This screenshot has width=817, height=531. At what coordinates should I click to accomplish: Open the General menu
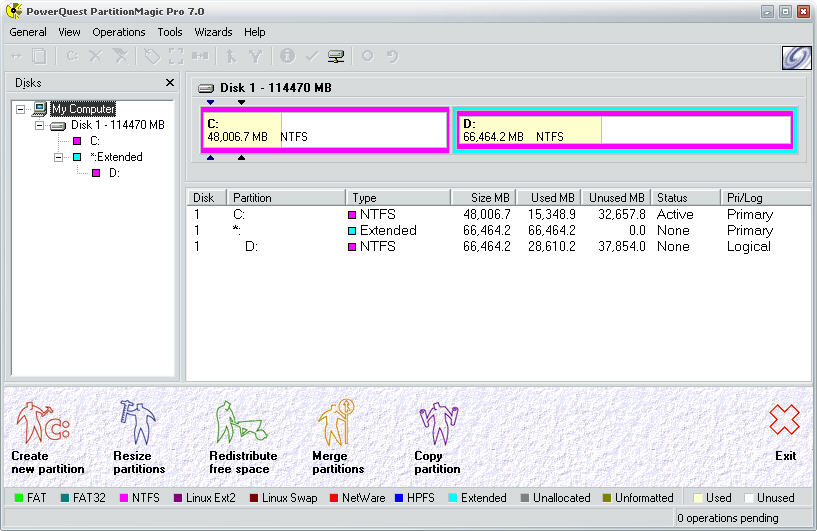[28, 32]
